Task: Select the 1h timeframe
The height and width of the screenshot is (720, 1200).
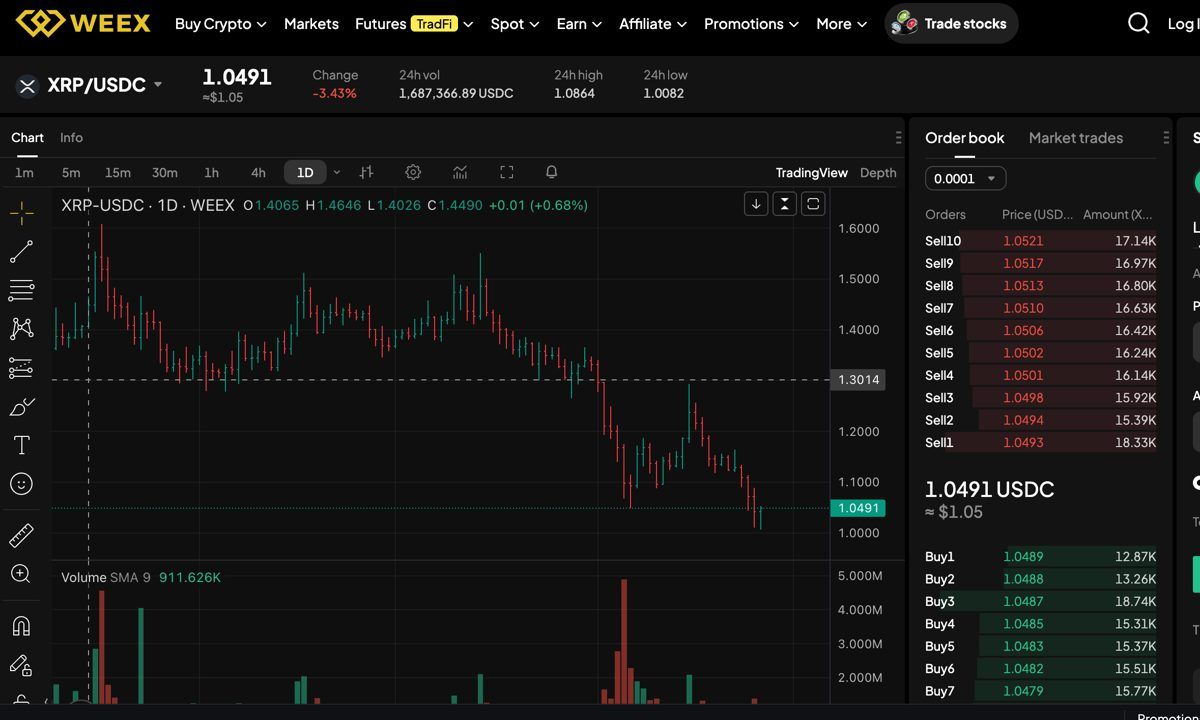Action: pyautogui.click(x=211, y=173)
